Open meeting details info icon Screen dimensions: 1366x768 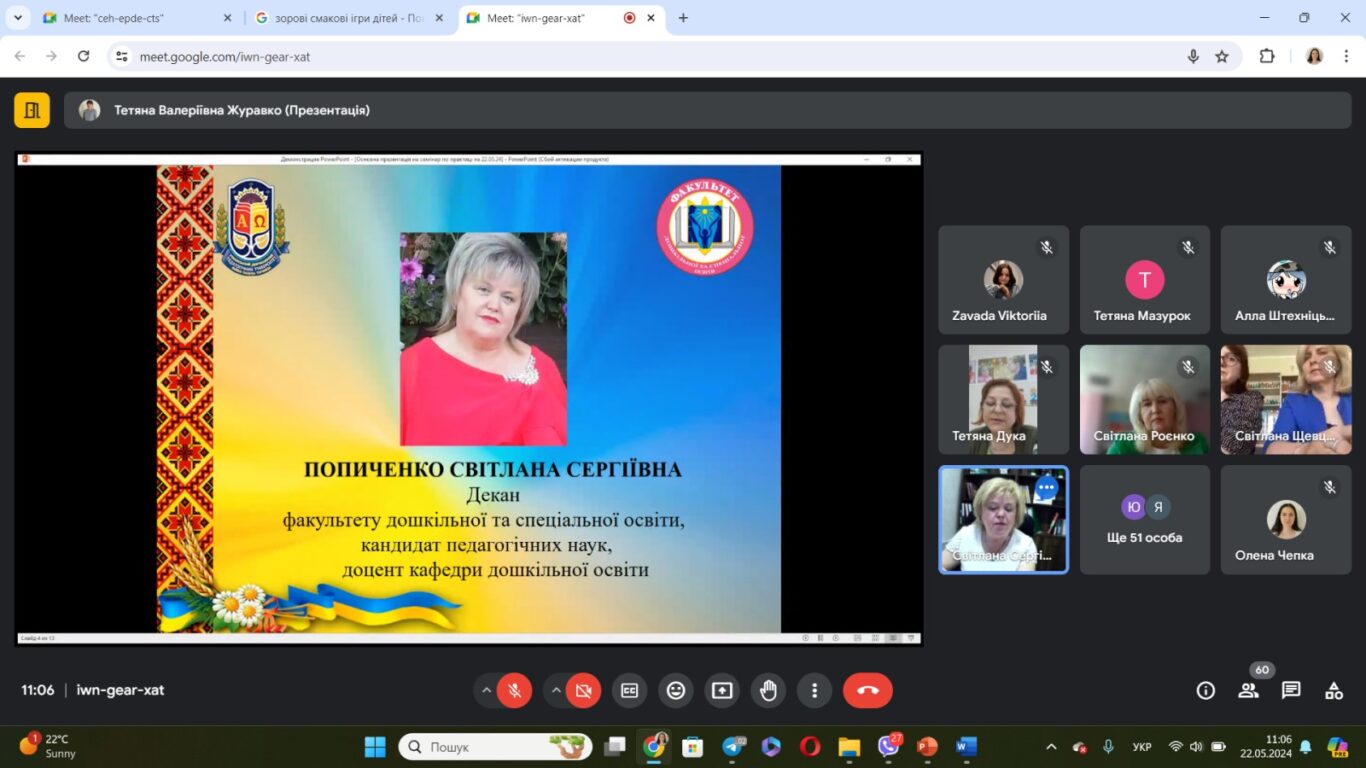(x=1205, y=690)
